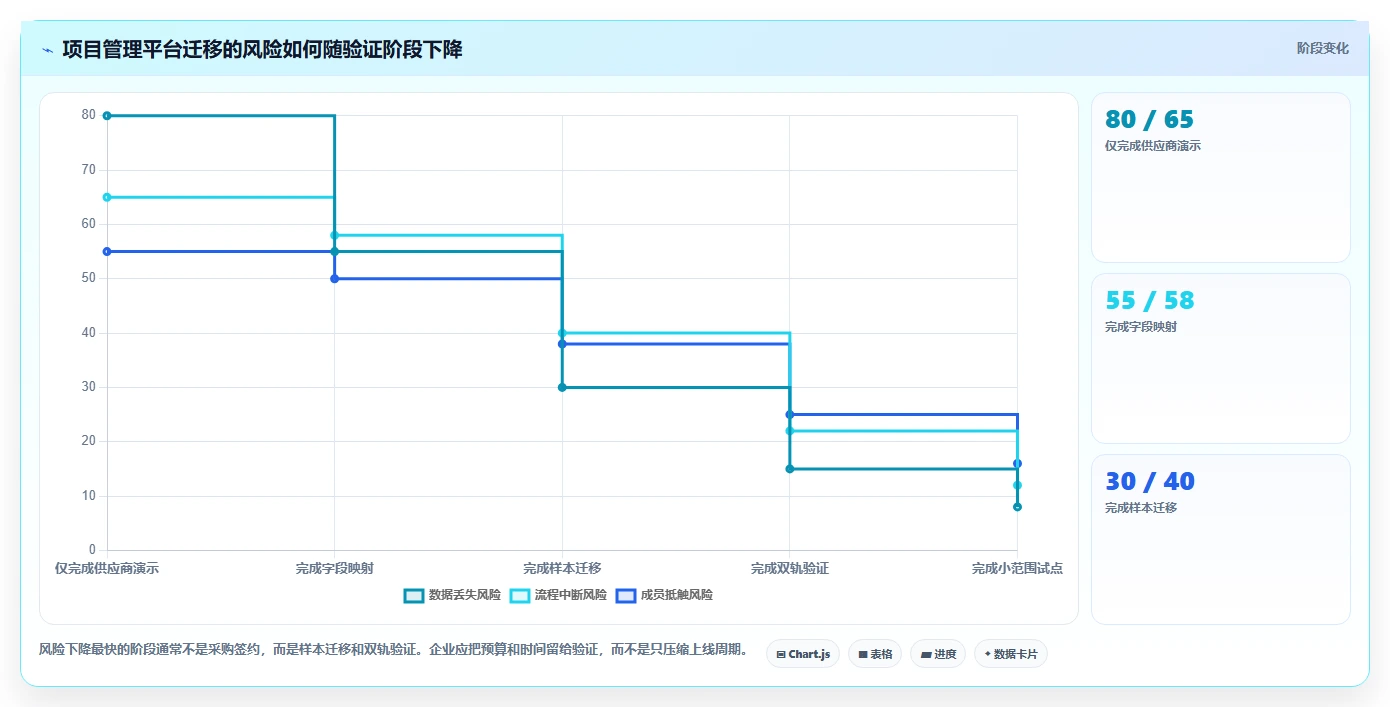Select the 30 / 40 data card

pyautogui.click(x=1221, y=540)
